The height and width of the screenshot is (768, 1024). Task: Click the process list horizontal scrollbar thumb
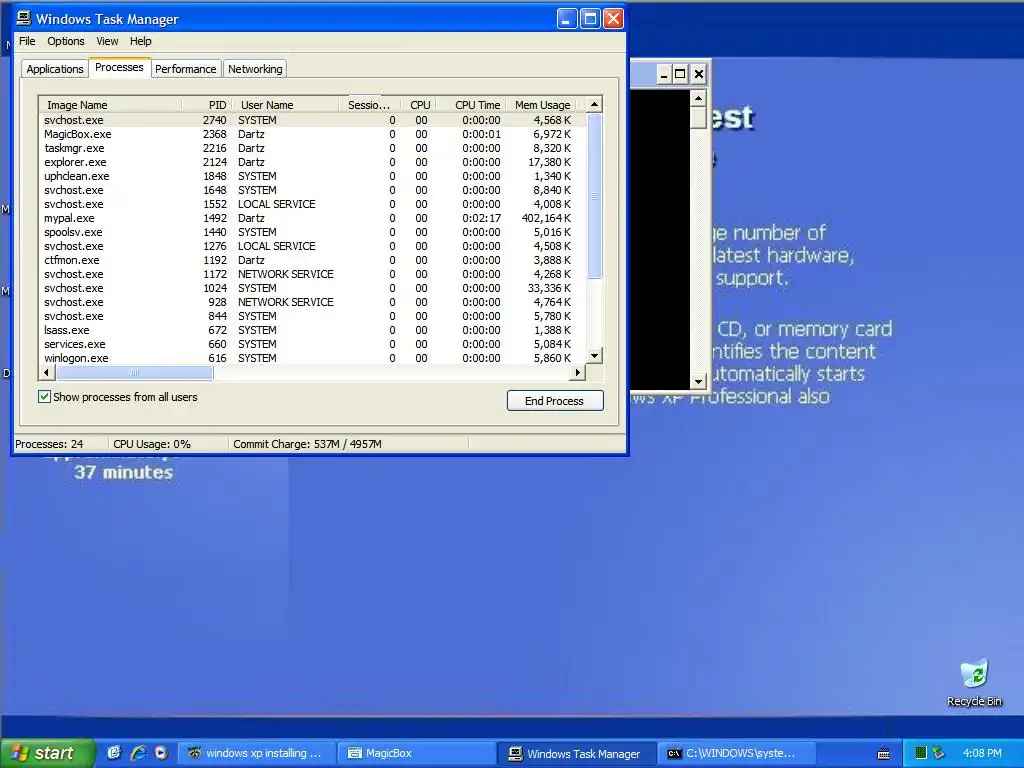tap(135, 372)
